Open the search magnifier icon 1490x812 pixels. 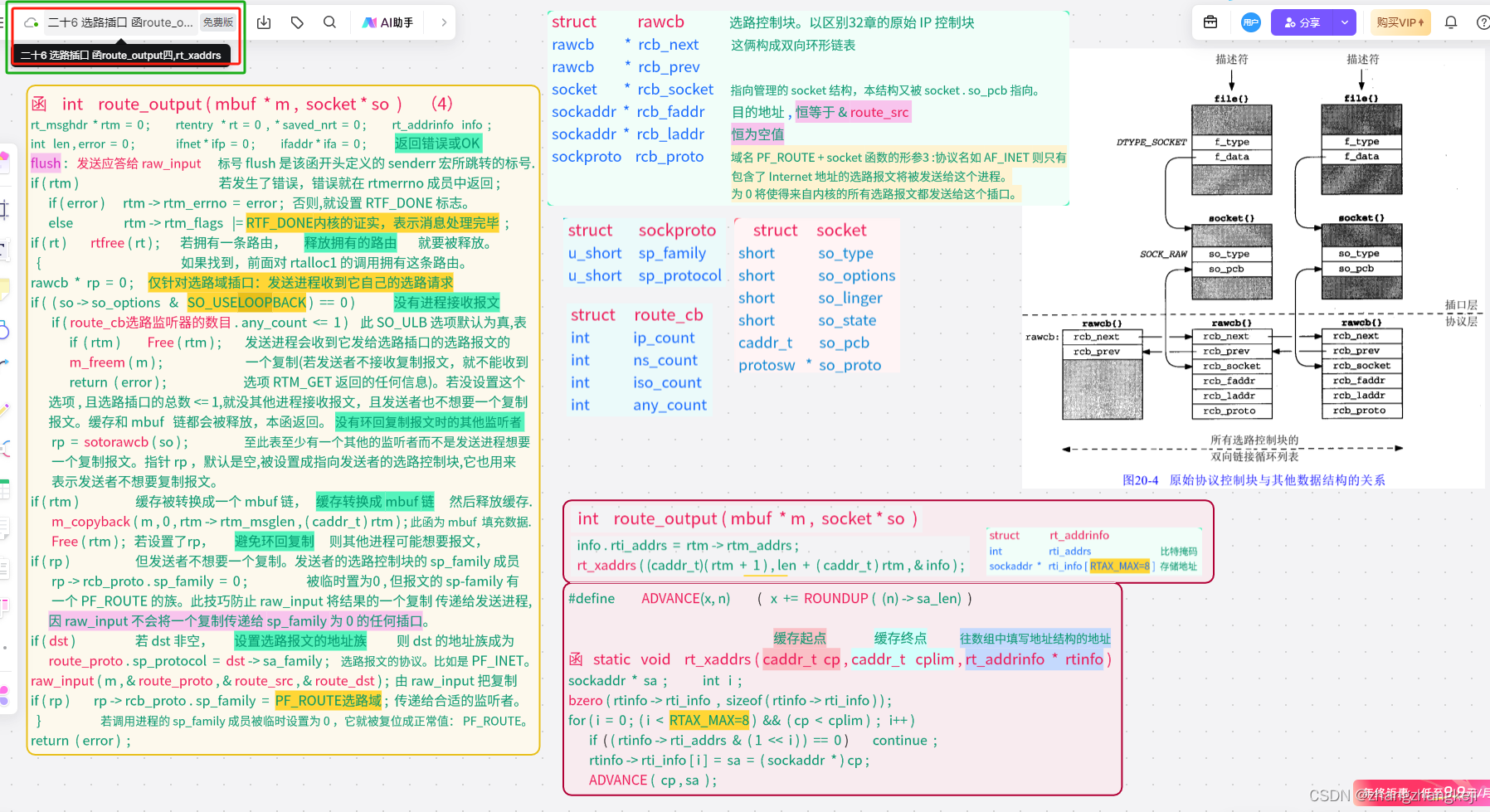[x=329, y=22]
